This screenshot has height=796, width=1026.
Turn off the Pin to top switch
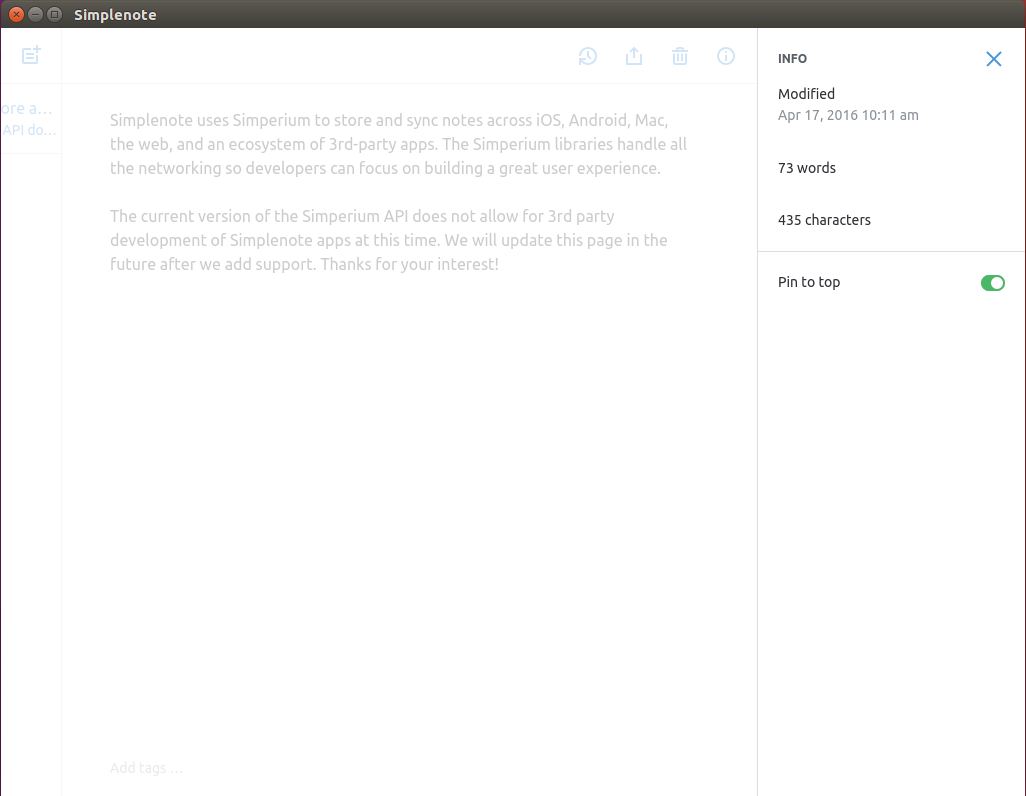[x=992, y=283]
